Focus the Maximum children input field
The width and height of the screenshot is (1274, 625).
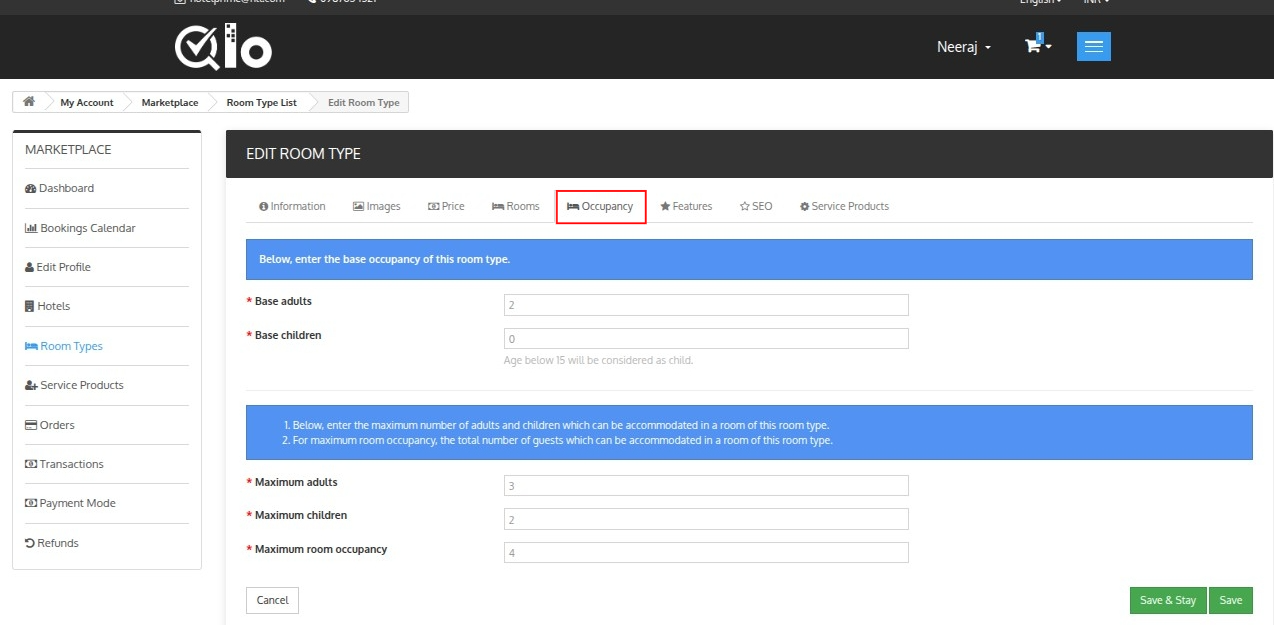point(706,519)
